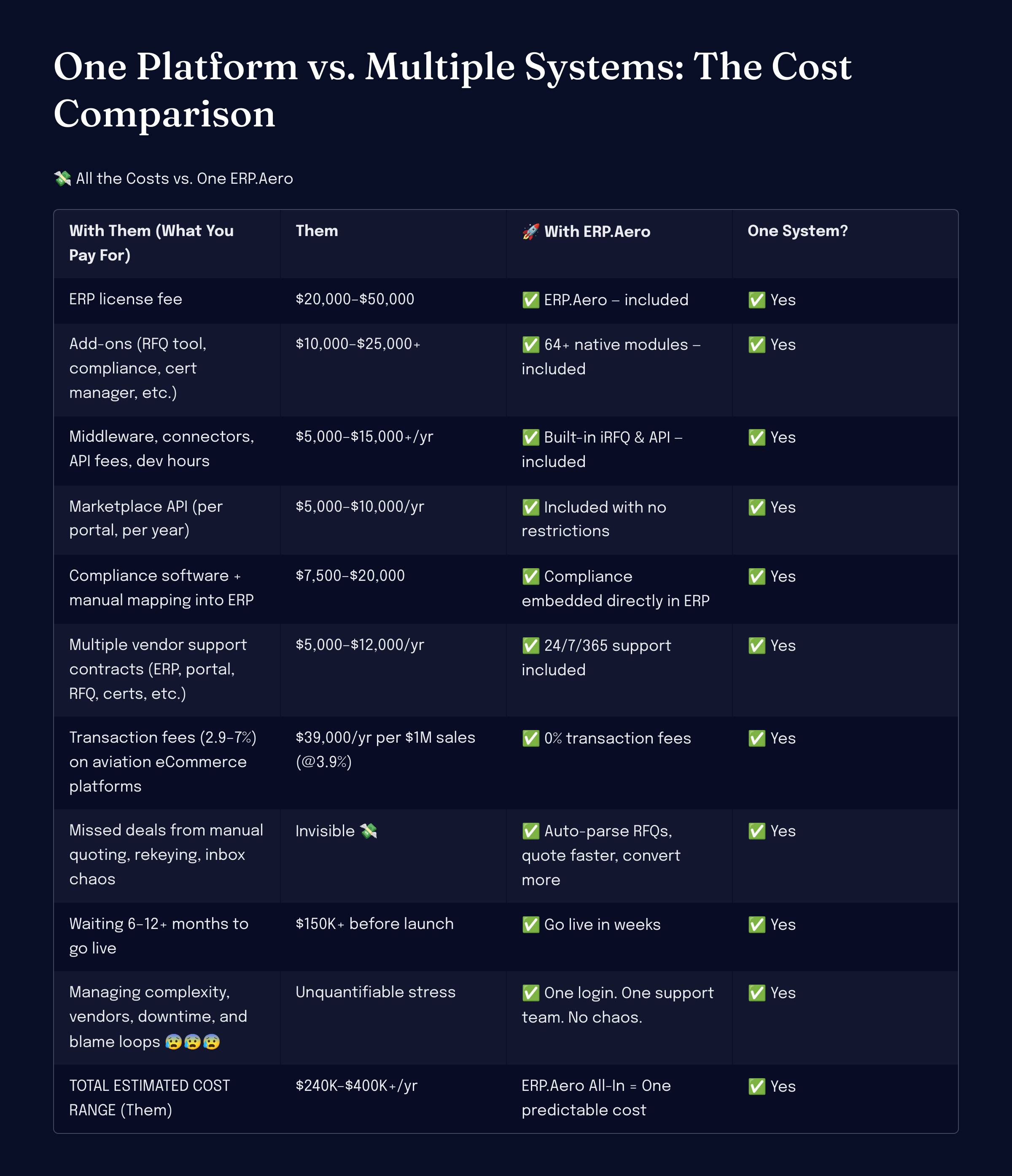1012x1176 pixels.
Task: Click the One Platform vs. Multiple Systems heading
Action: click(x=452, y=90)
